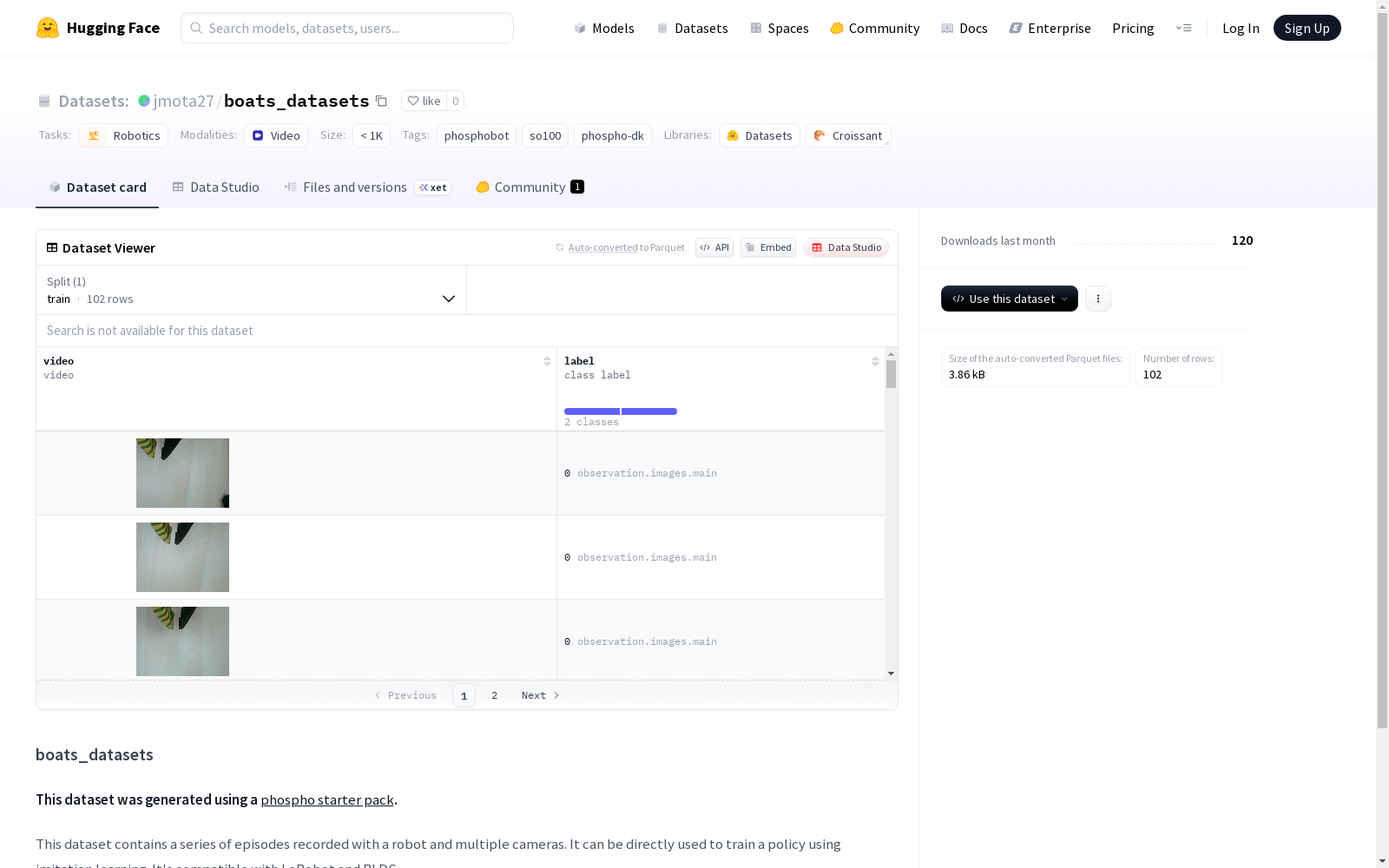Screen dimensions: 1389x868
Task: Open the third video thumbnail row
Action: 182,641
